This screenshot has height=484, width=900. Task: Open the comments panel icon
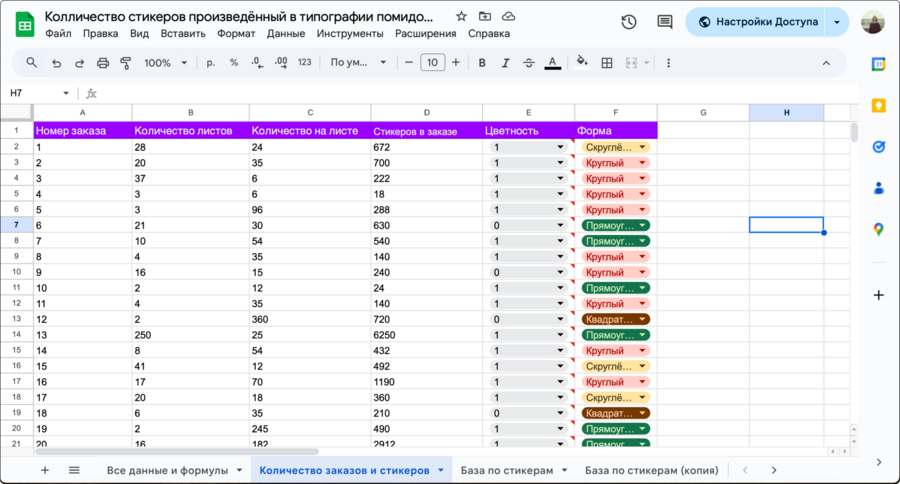pyautogui.click(x=664, y=22)
